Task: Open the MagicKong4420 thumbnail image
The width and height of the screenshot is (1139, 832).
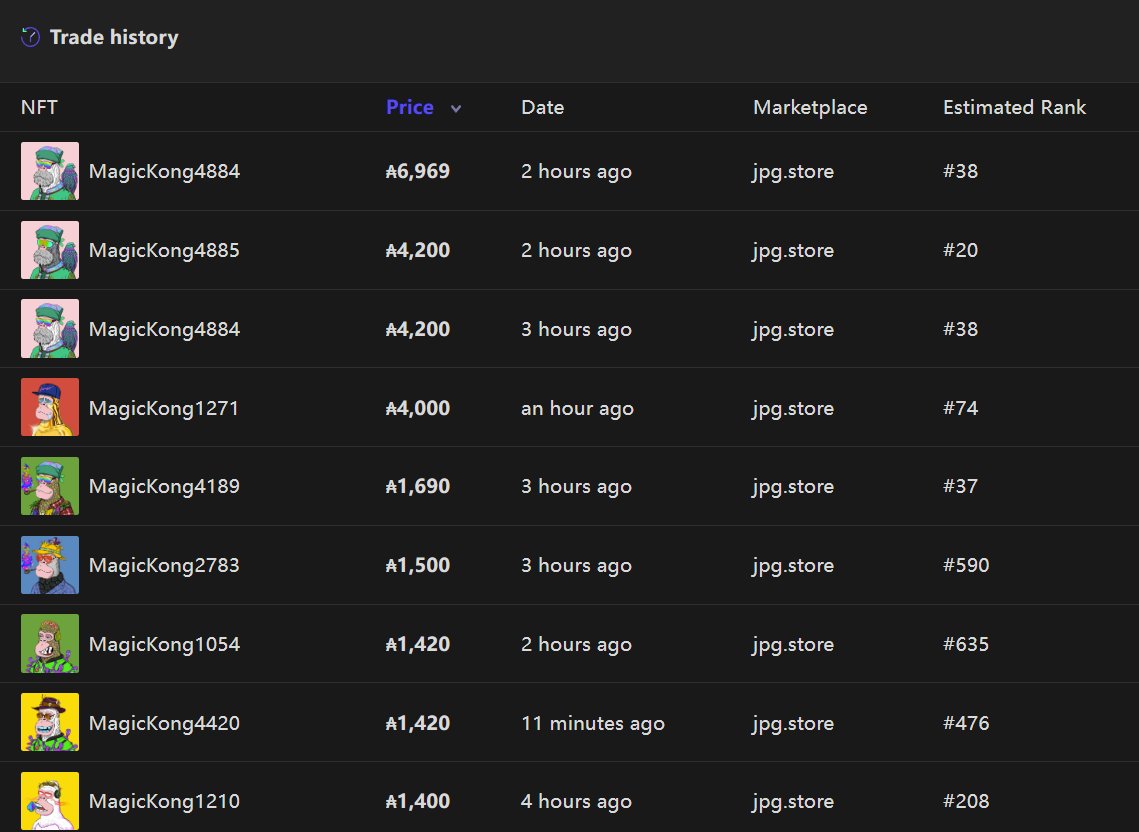Action: pyautogui.click(x=50, y=722)
